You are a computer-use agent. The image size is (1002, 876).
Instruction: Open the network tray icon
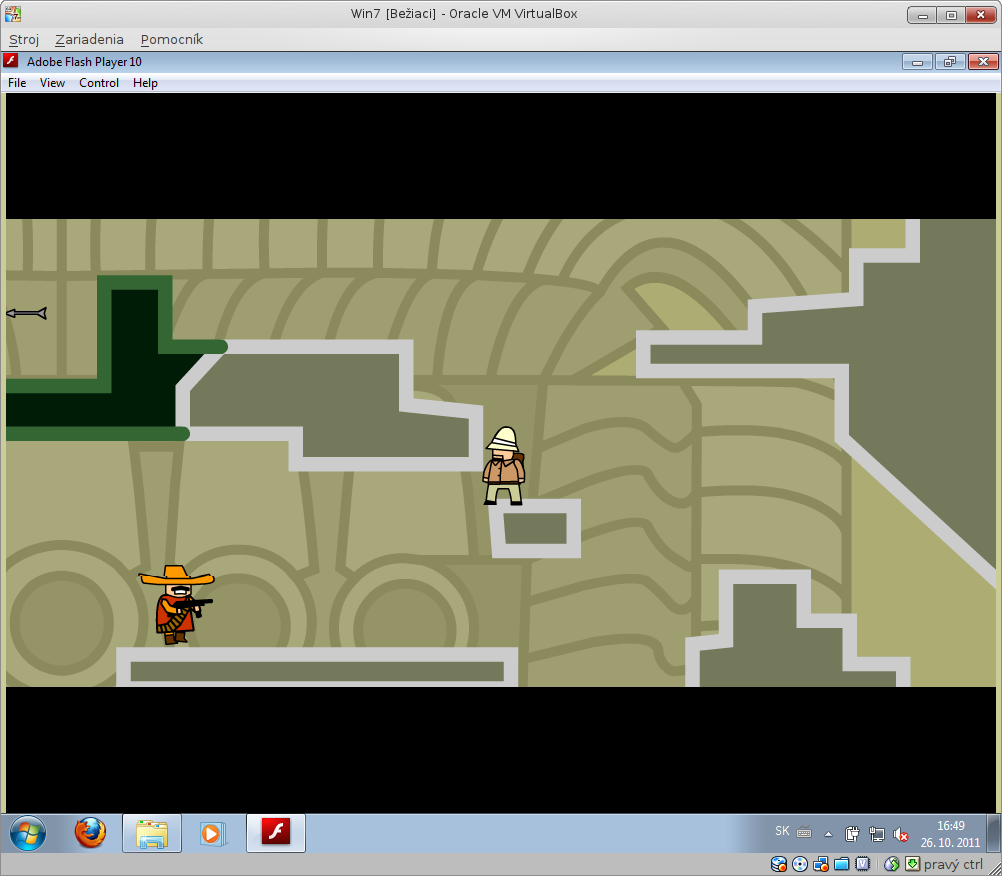point(877,834)
